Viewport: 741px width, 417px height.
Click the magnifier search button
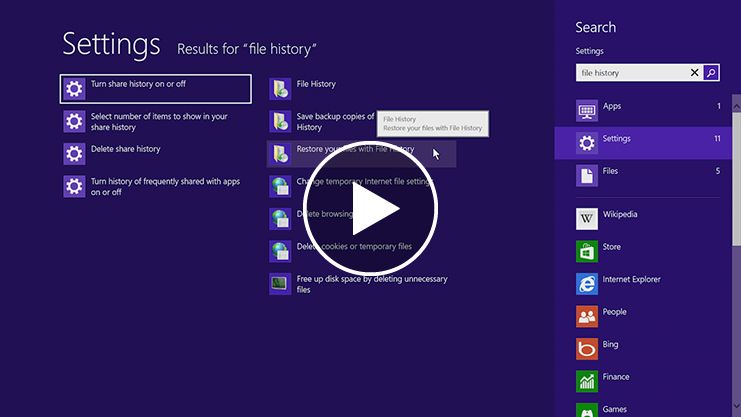711,73
